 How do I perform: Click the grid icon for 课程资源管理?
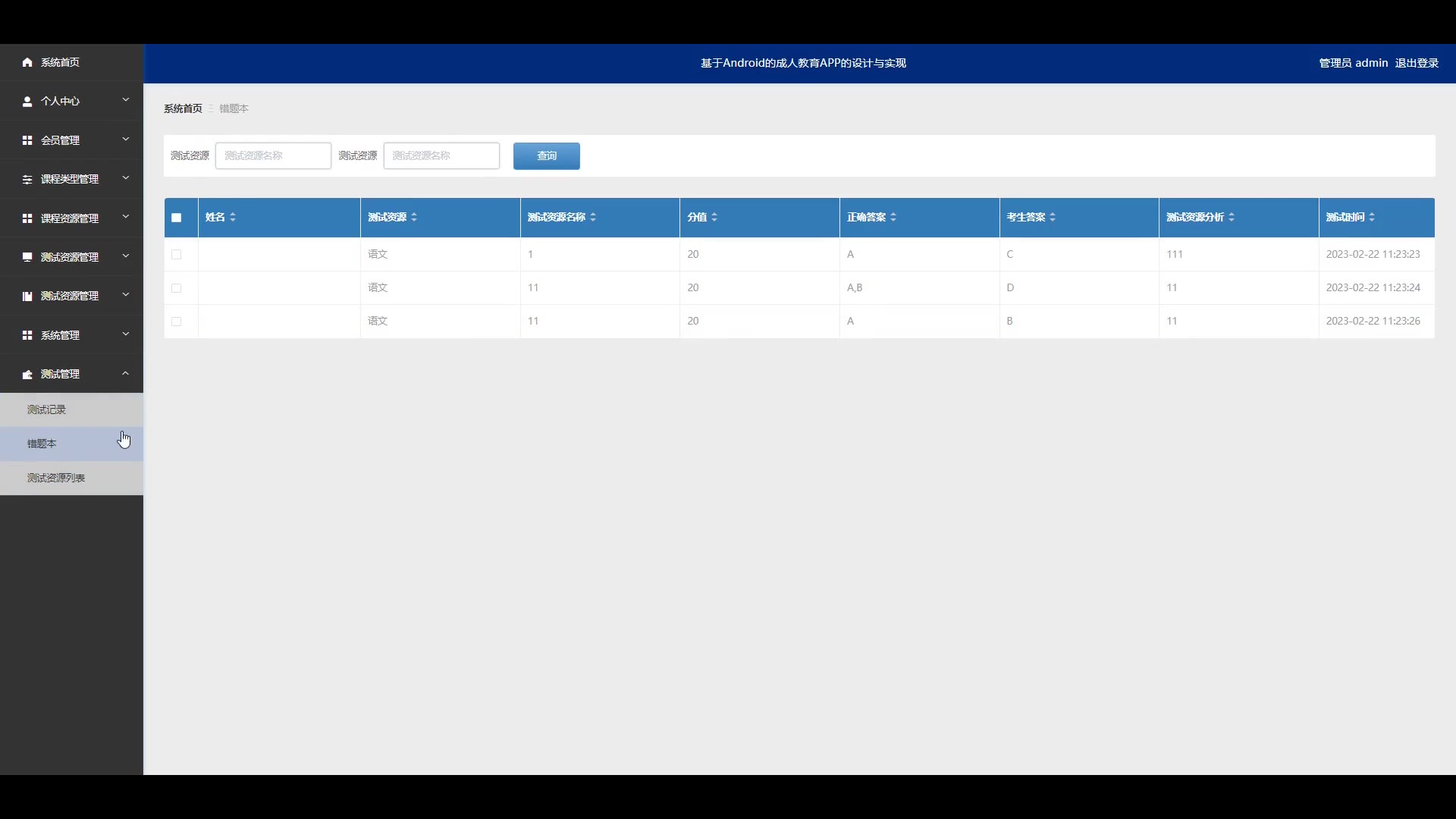(x=27, y=218)
